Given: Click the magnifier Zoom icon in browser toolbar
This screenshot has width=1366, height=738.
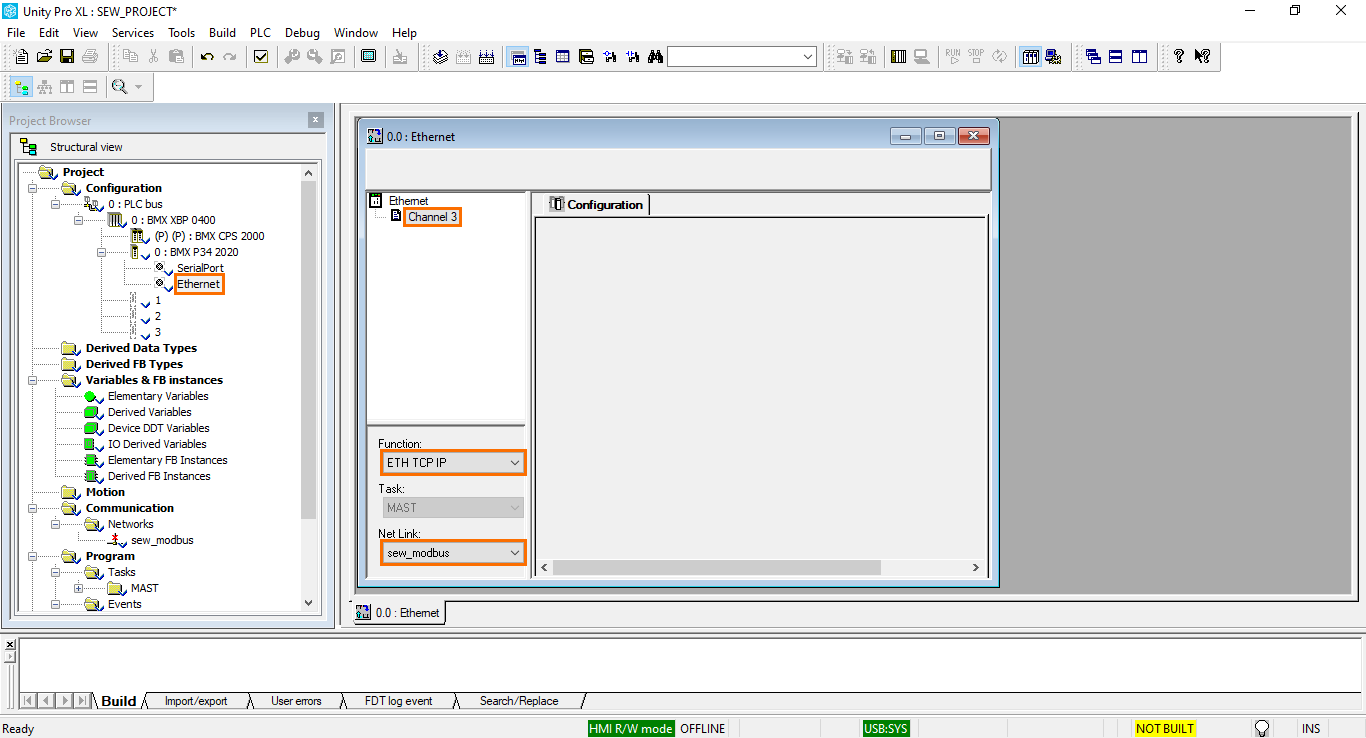Looking at the screenshot, I should [x=120, y=87].
